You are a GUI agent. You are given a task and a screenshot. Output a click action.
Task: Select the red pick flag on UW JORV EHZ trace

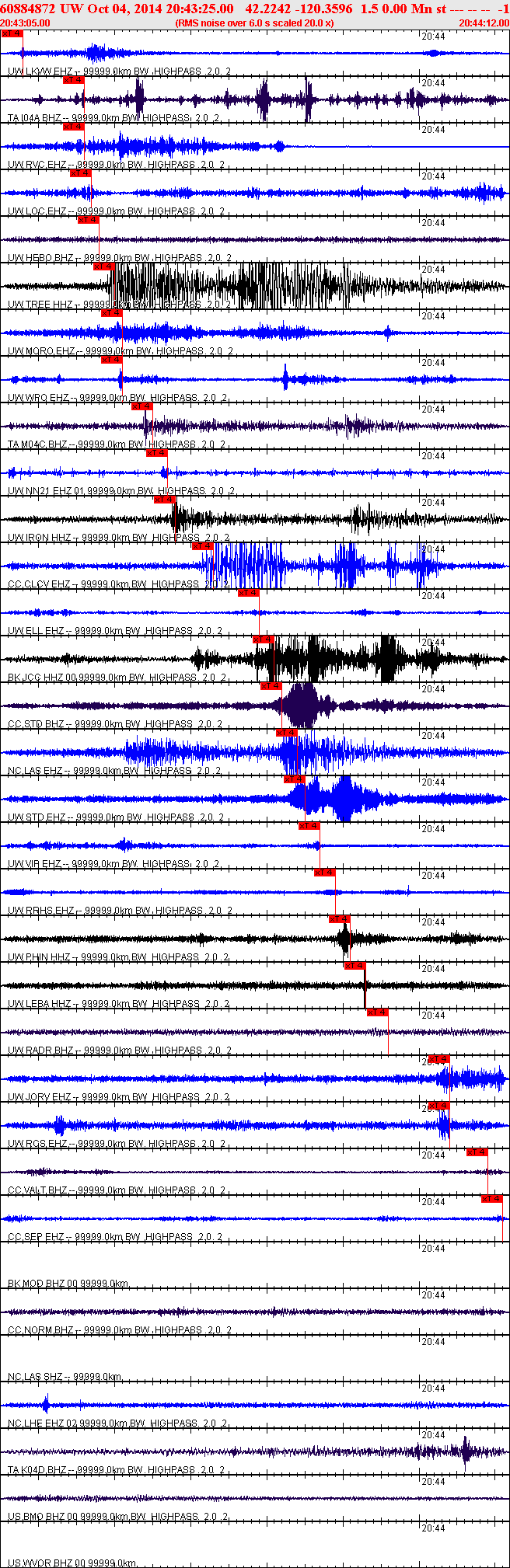tap(439, 1059)
